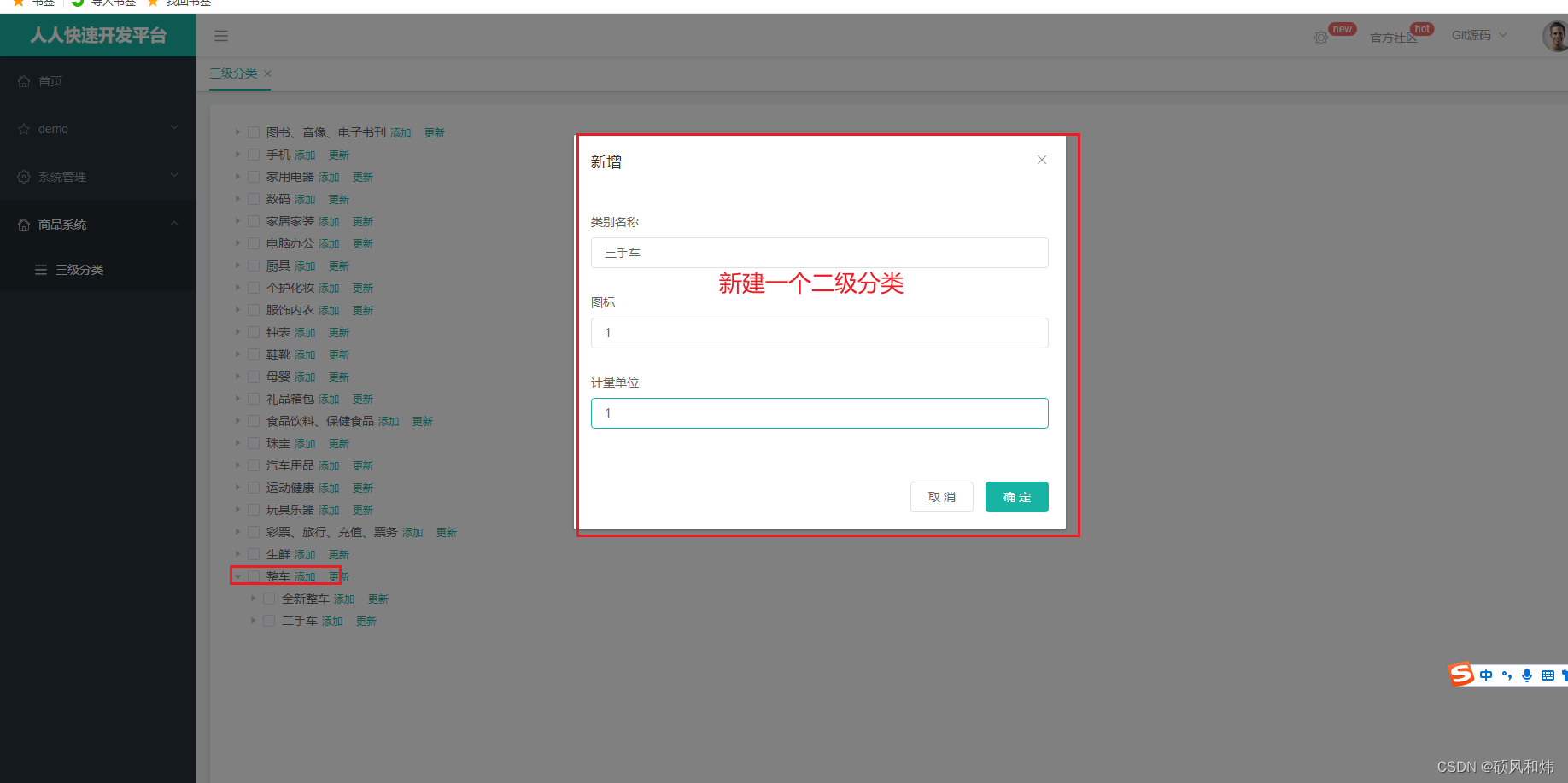Collapse the 整车 tree node arrow
This screenshot has height=783, width=1568.
pyautogui.click(x=237, y=576)
